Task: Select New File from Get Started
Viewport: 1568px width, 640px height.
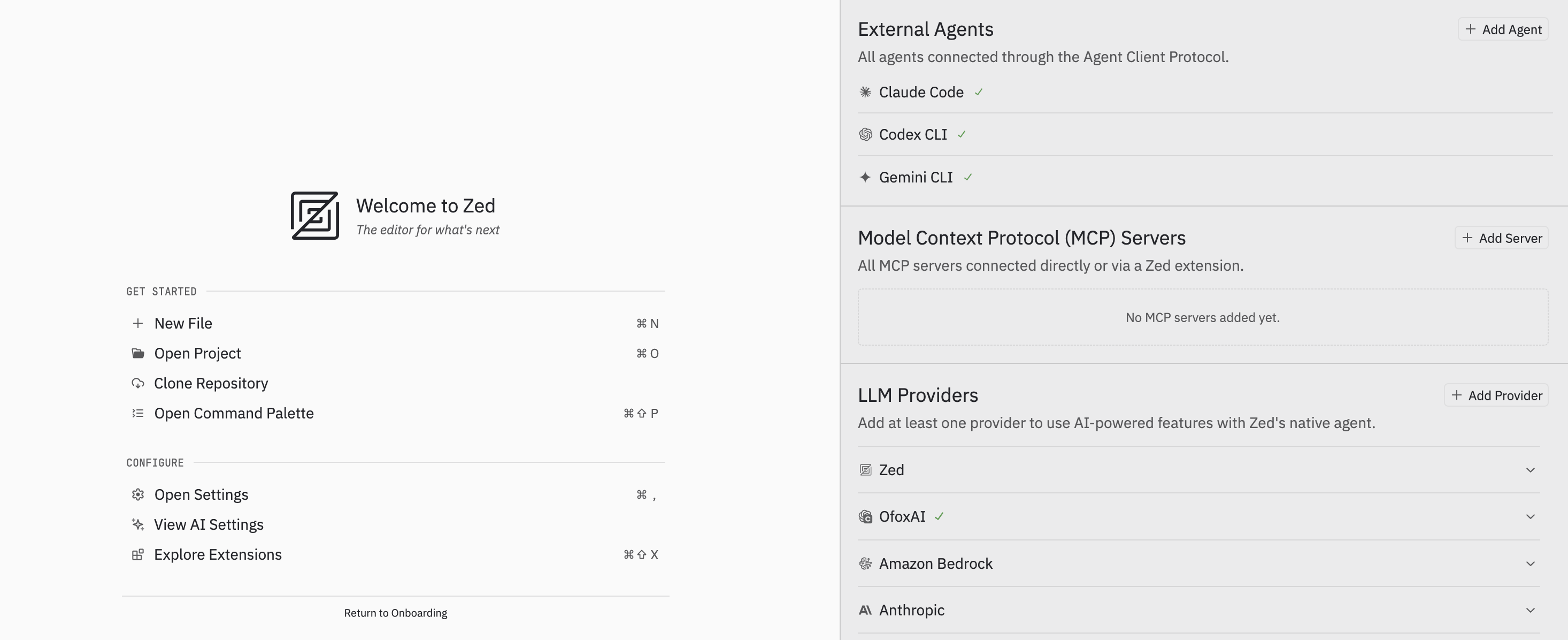Action: point(183,323)
